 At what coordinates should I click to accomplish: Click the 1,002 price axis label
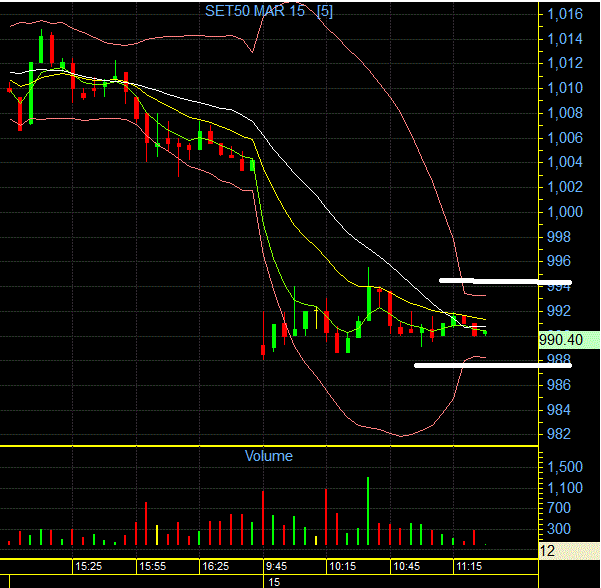(565, 187)
